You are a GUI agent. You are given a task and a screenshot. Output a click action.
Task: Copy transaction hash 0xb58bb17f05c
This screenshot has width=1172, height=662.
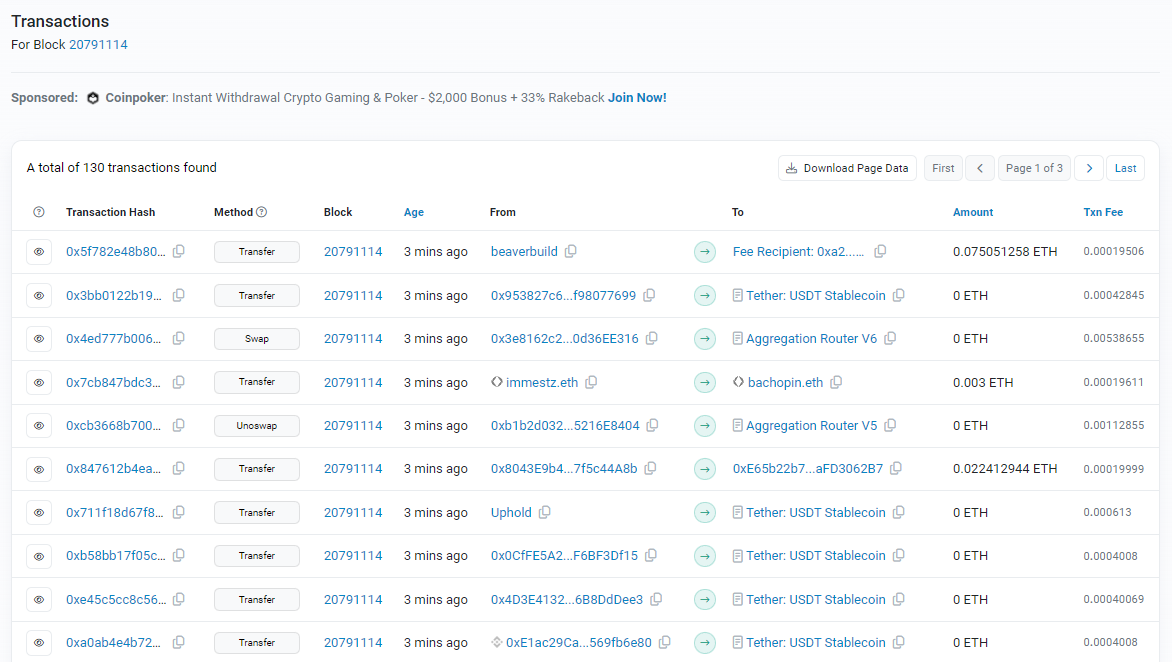click(x=179, y=555)
